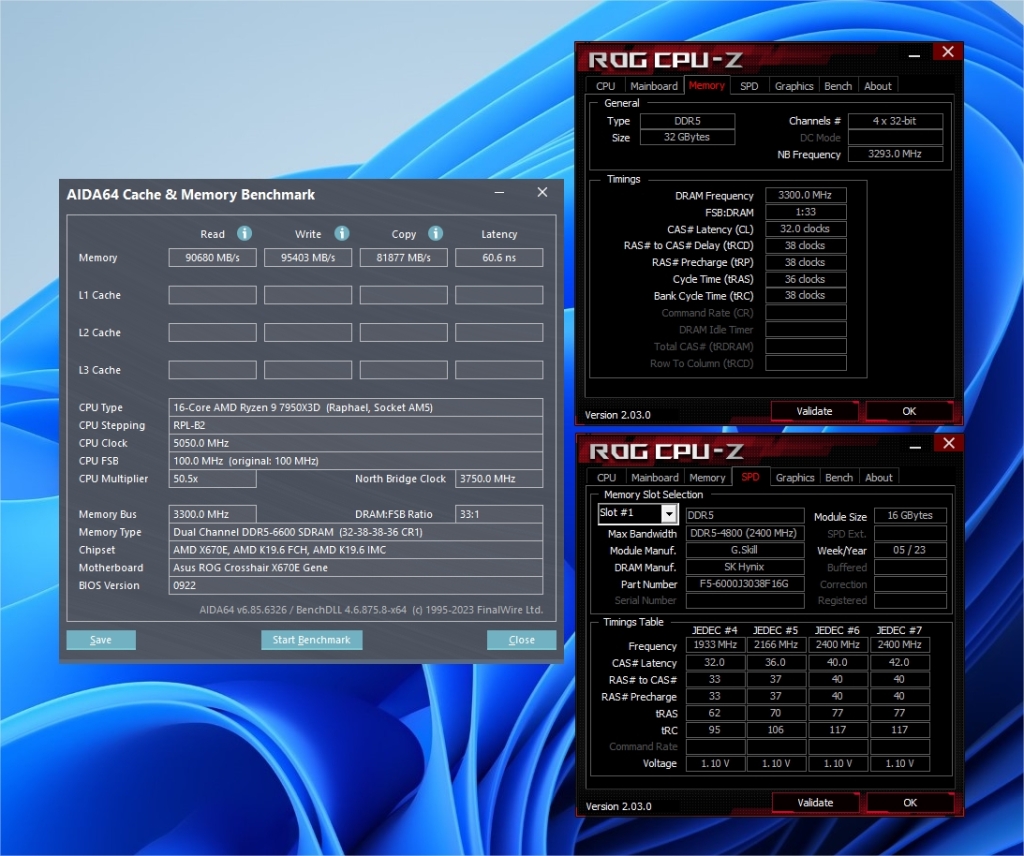The height and width of the screenshot is (856, 1024).
Task: Click the Close button at AIDA64 bottom
Action: [x=521, y=640]
